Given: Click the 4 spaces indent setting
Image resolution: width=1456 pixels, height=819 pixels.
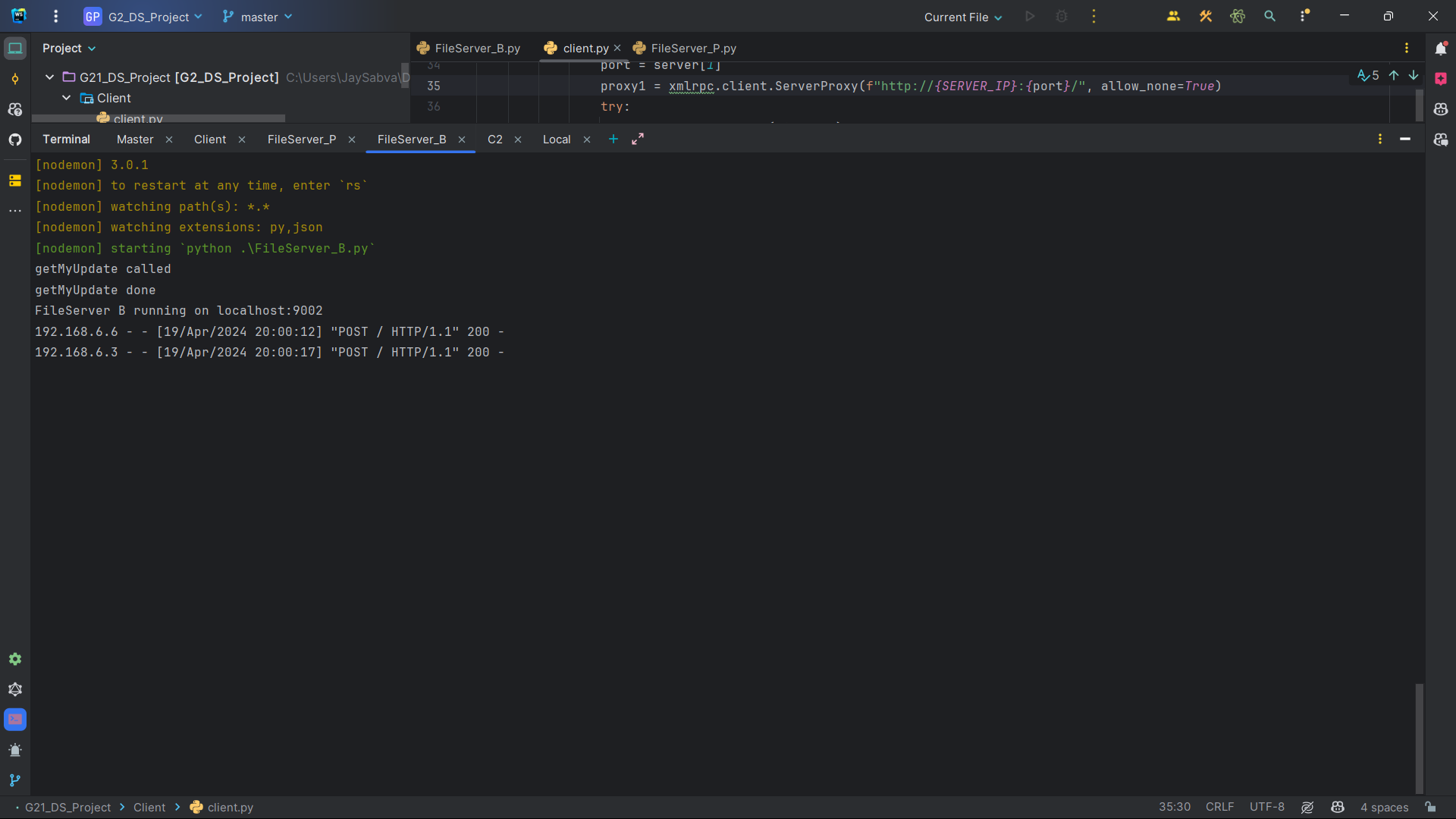Looking at the screenshot, I should click(1384, 807).
